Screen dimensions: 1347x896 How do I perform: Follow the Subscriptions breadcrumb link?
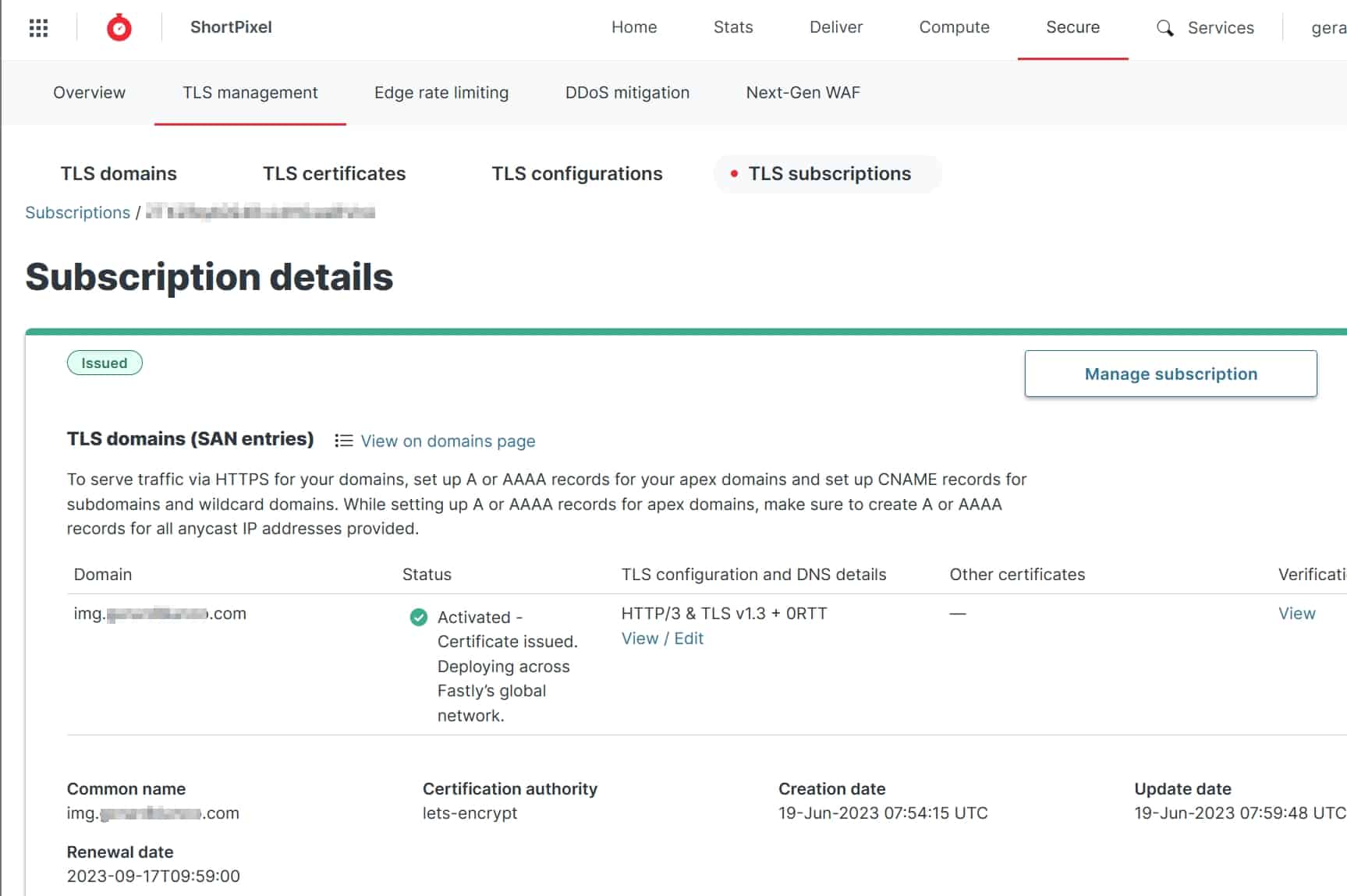pyautogui.click(x=77, y=213)
